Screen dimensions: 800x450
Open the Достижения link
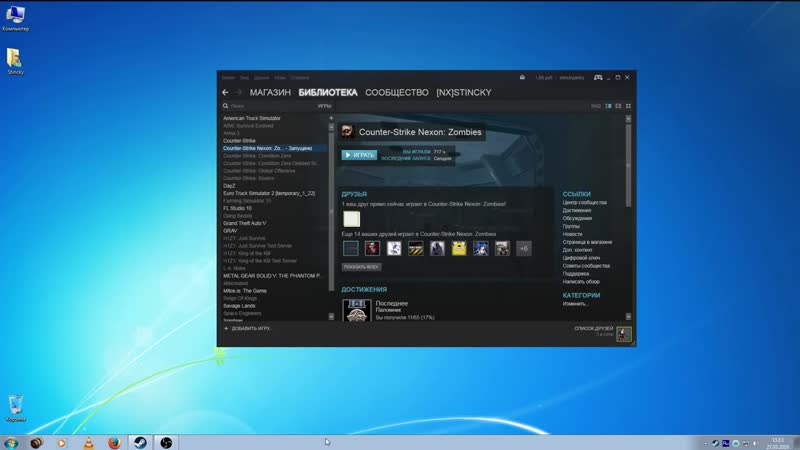577,210
